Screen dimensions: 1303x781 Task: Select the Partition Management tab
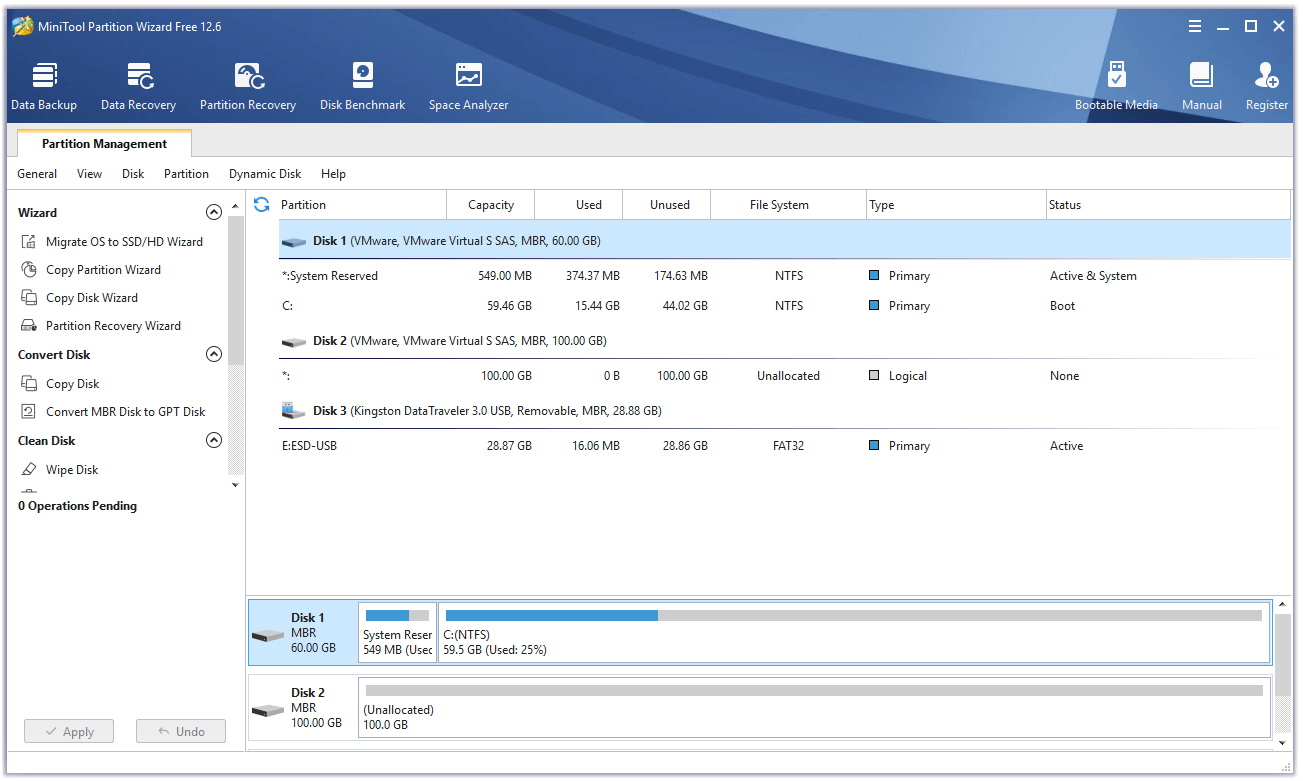104,144
